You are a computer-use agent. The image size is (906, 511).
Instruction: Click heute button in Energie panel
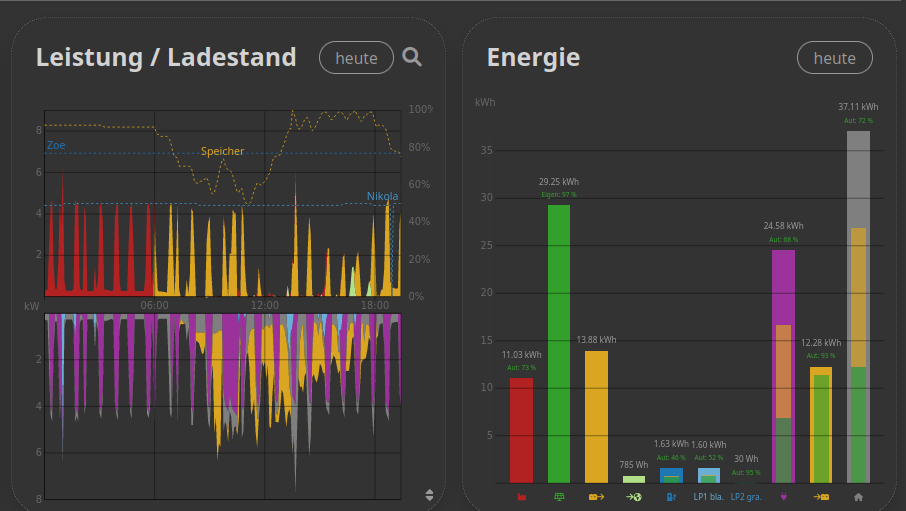[x=834, y=58]
